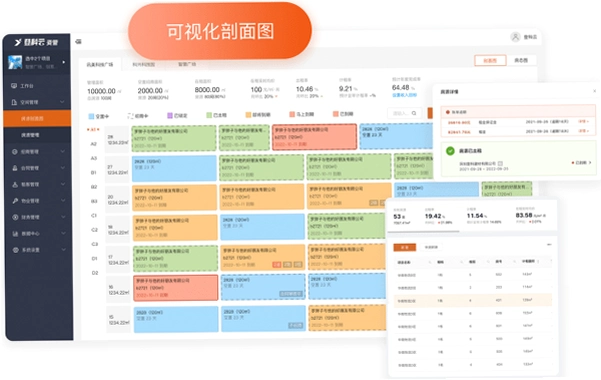Open the details link on the second red bill row
The width and height of the screenshot is (601, 380).
583,131
